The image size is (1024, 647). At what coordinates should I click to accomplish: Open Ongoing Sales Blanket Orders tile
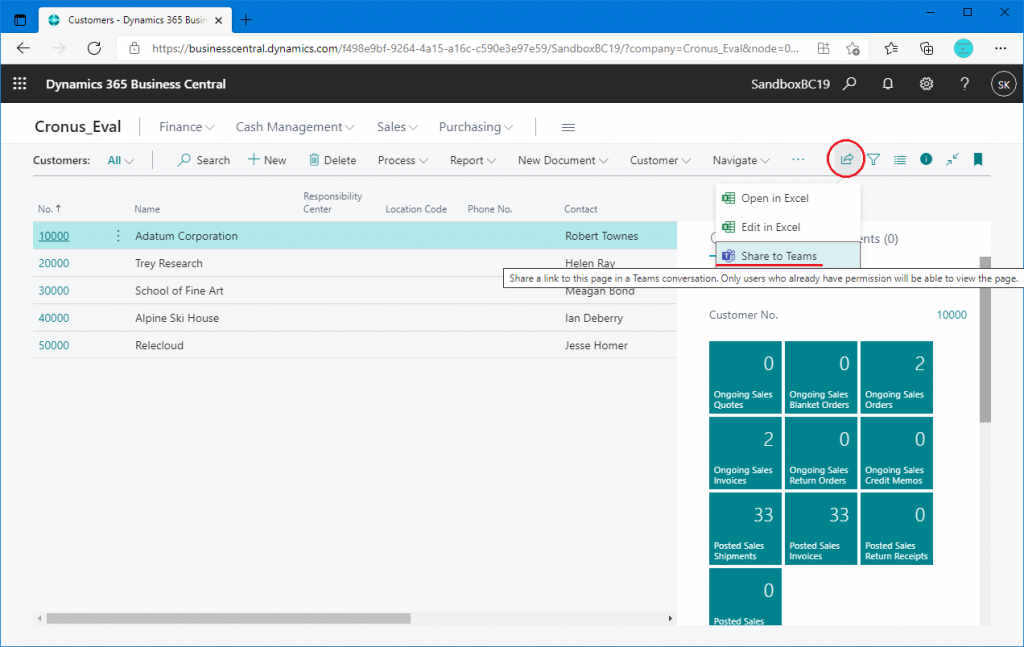point(821,377)
